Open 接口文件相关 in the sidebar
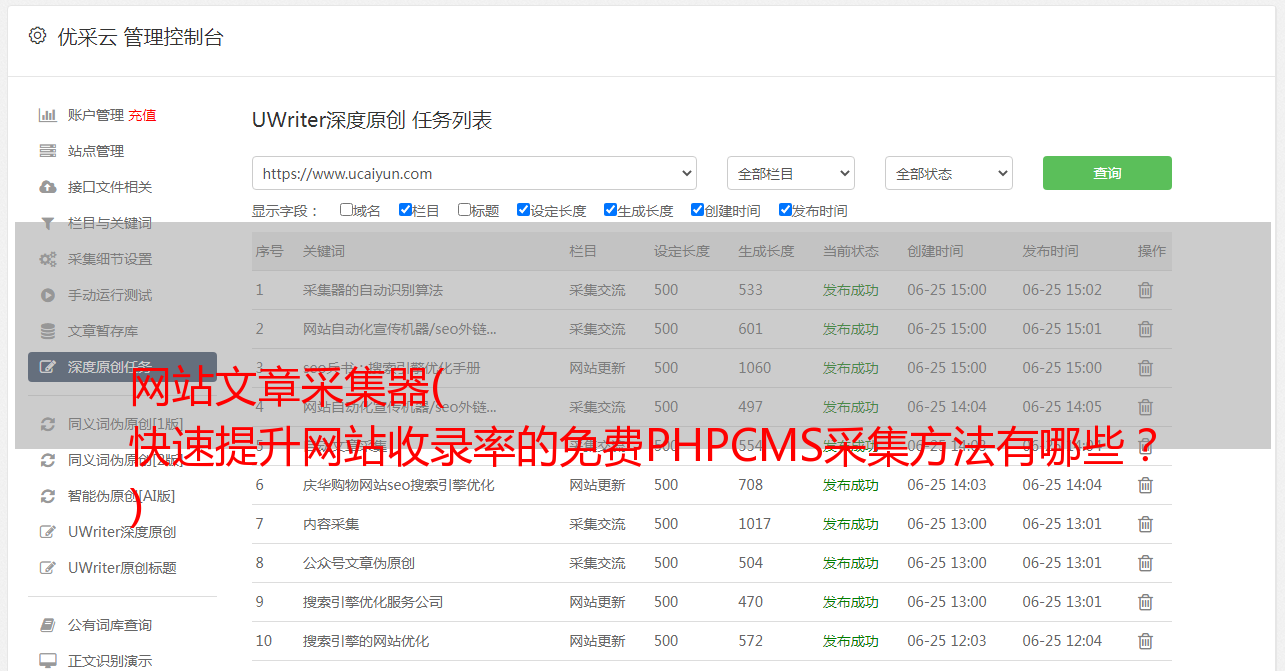1285x671 pixels. tap(110, 187)
